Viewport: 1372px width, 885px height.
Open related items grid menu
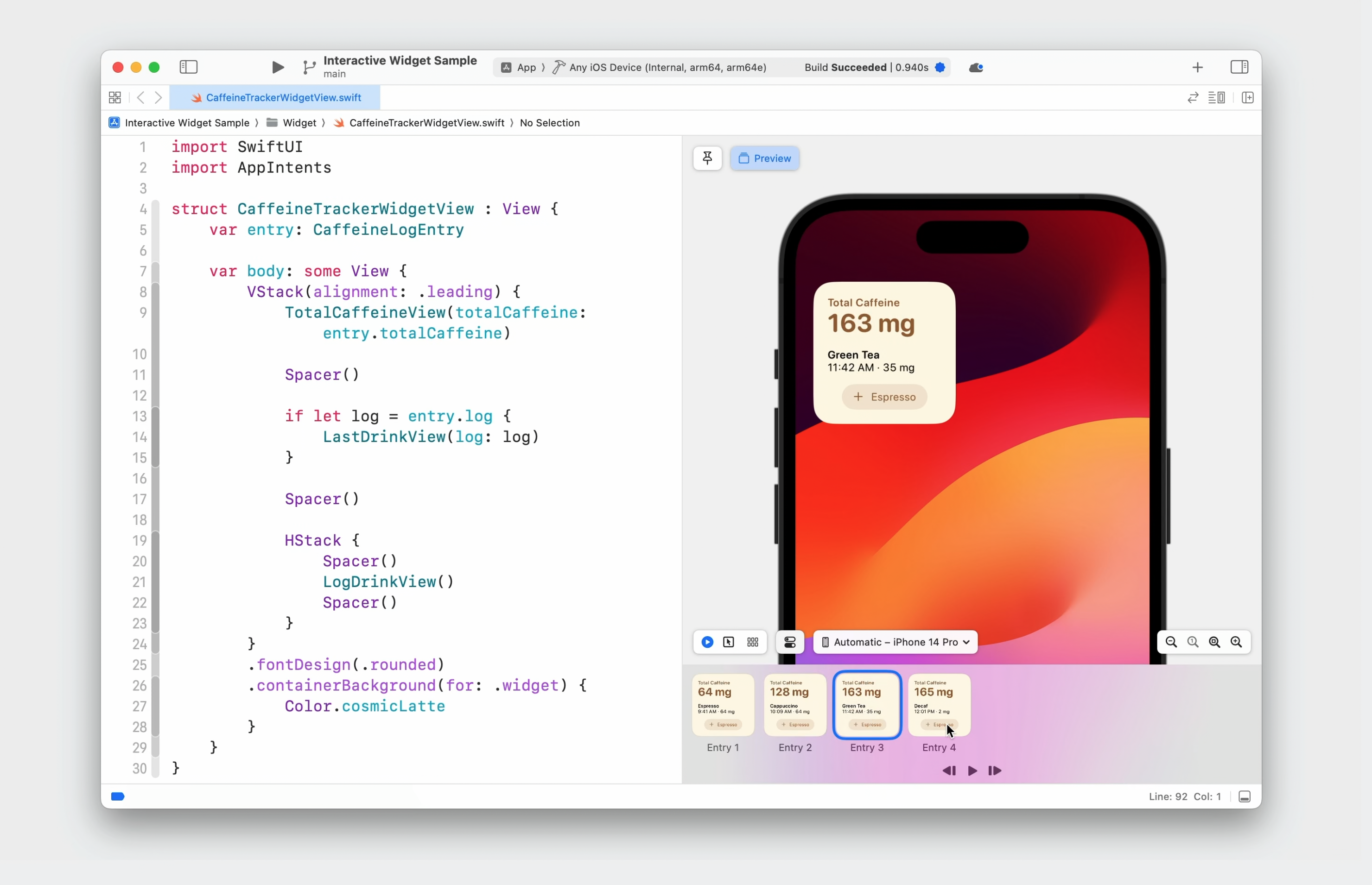115,98
